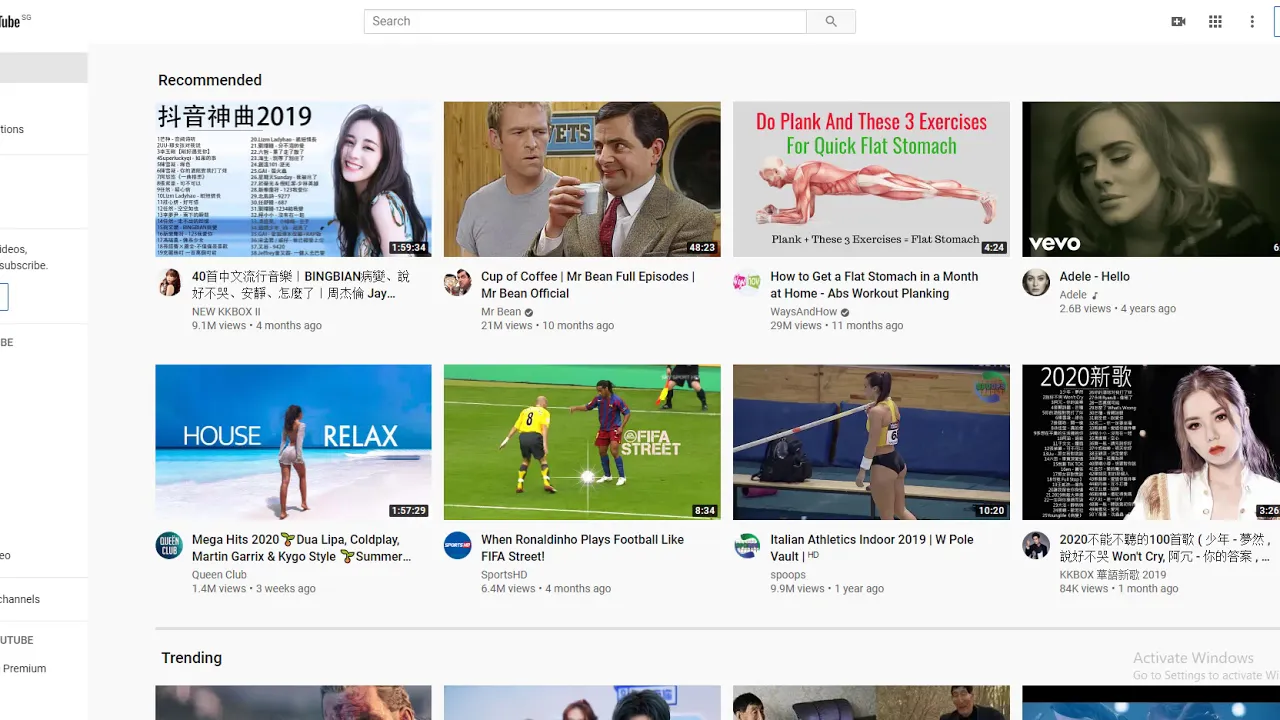
Task: Open HOUSE RELAX video thumbnail
Action: click(x=293, y=442)
